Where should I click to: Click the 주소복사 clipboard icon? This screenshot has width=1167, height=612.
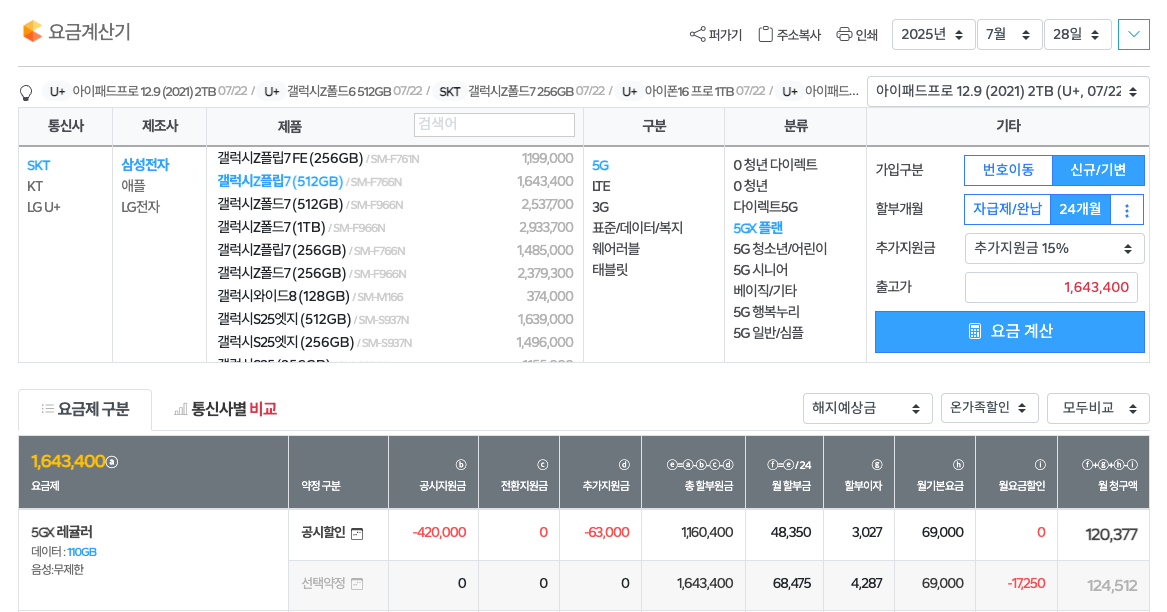click(x=765, y=34)
